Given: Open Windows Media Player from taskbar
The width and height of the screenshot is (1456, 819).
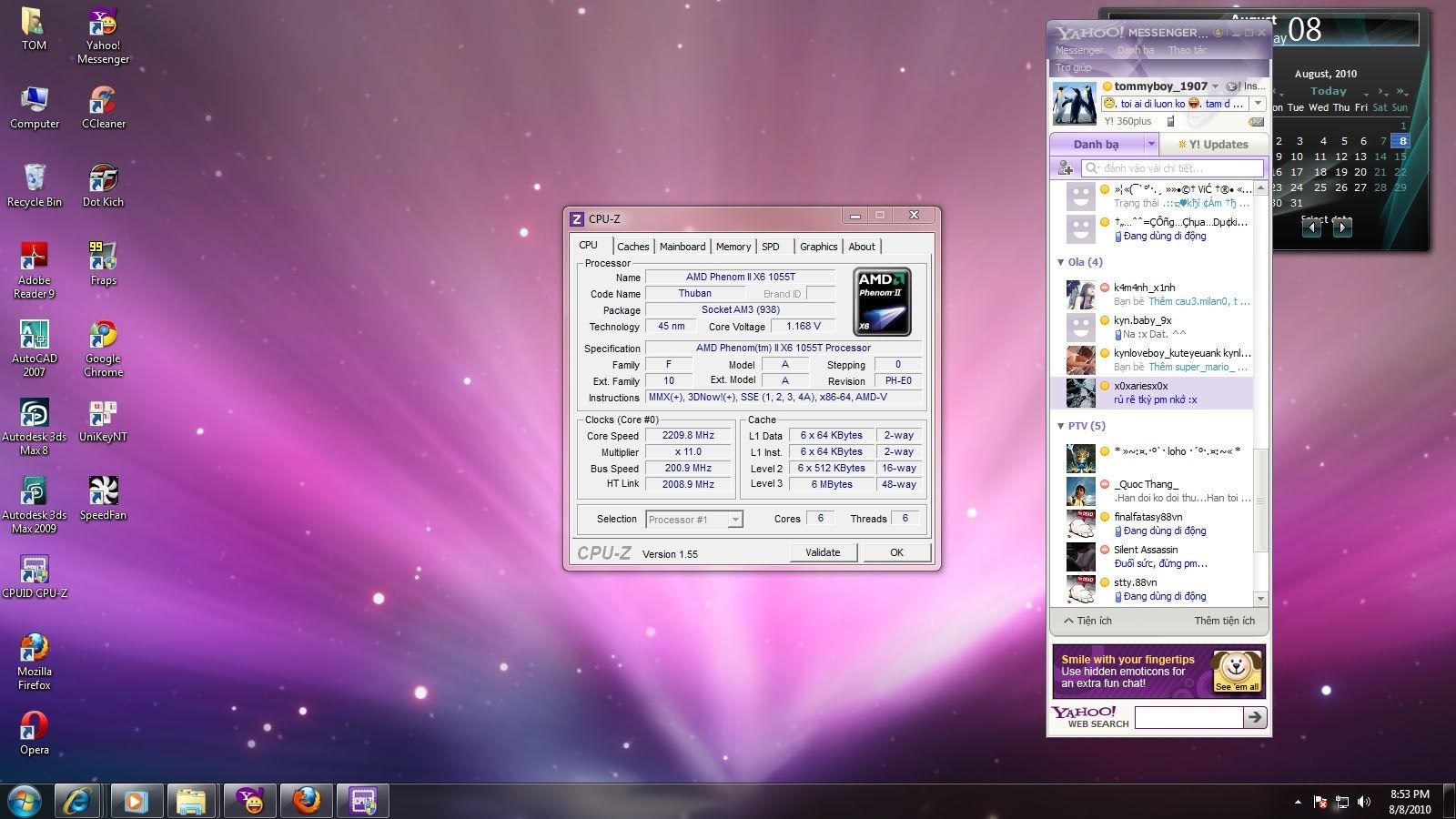Looking at the screenshot, I should pos(136,801).
